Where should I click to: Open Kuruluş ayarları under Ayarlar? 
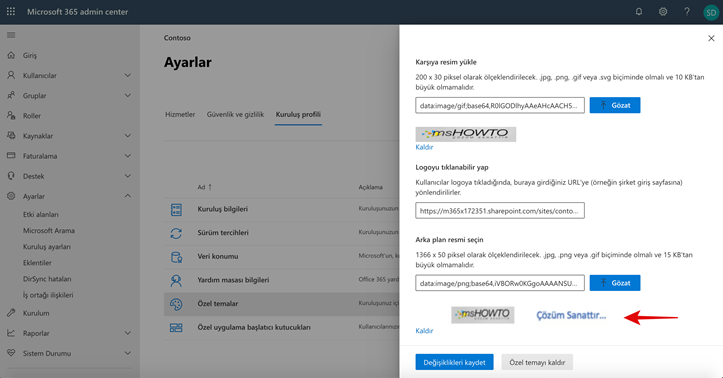pyautogui.click(x=47, y=247)
